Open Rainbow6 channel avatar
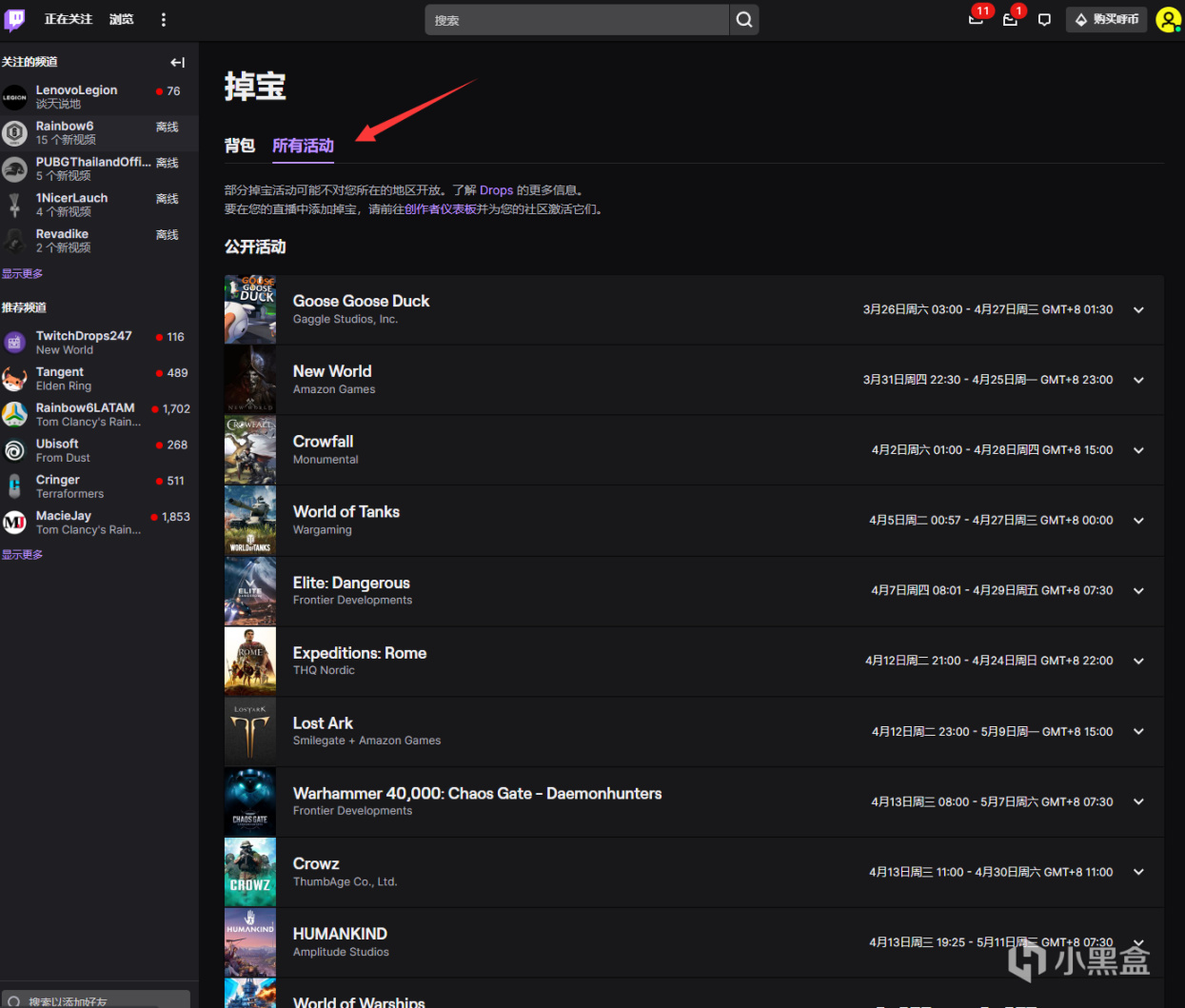 pyautogui.click(x=14, y=133)
